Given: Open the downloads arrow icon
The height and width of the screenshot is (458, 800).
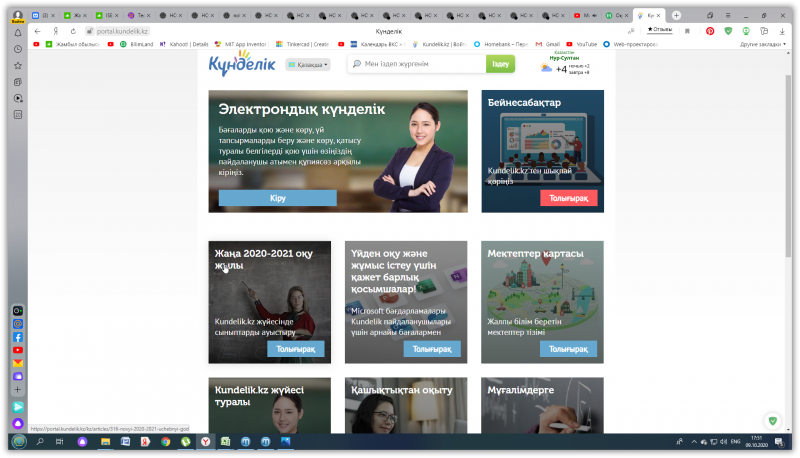Looking at the screenshot, I should point(782,31).
